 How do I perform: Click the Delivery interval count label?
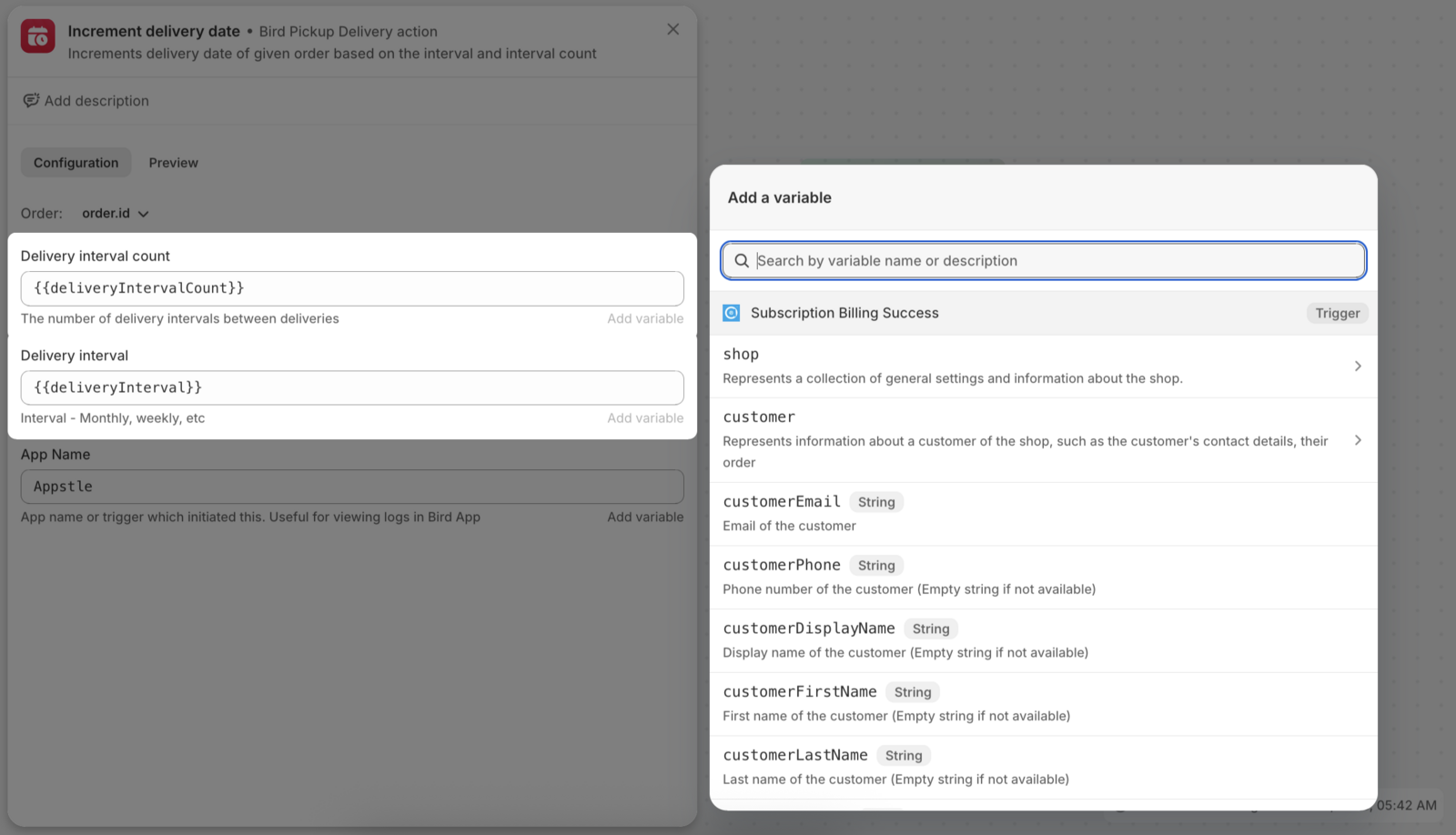[96, 257]
